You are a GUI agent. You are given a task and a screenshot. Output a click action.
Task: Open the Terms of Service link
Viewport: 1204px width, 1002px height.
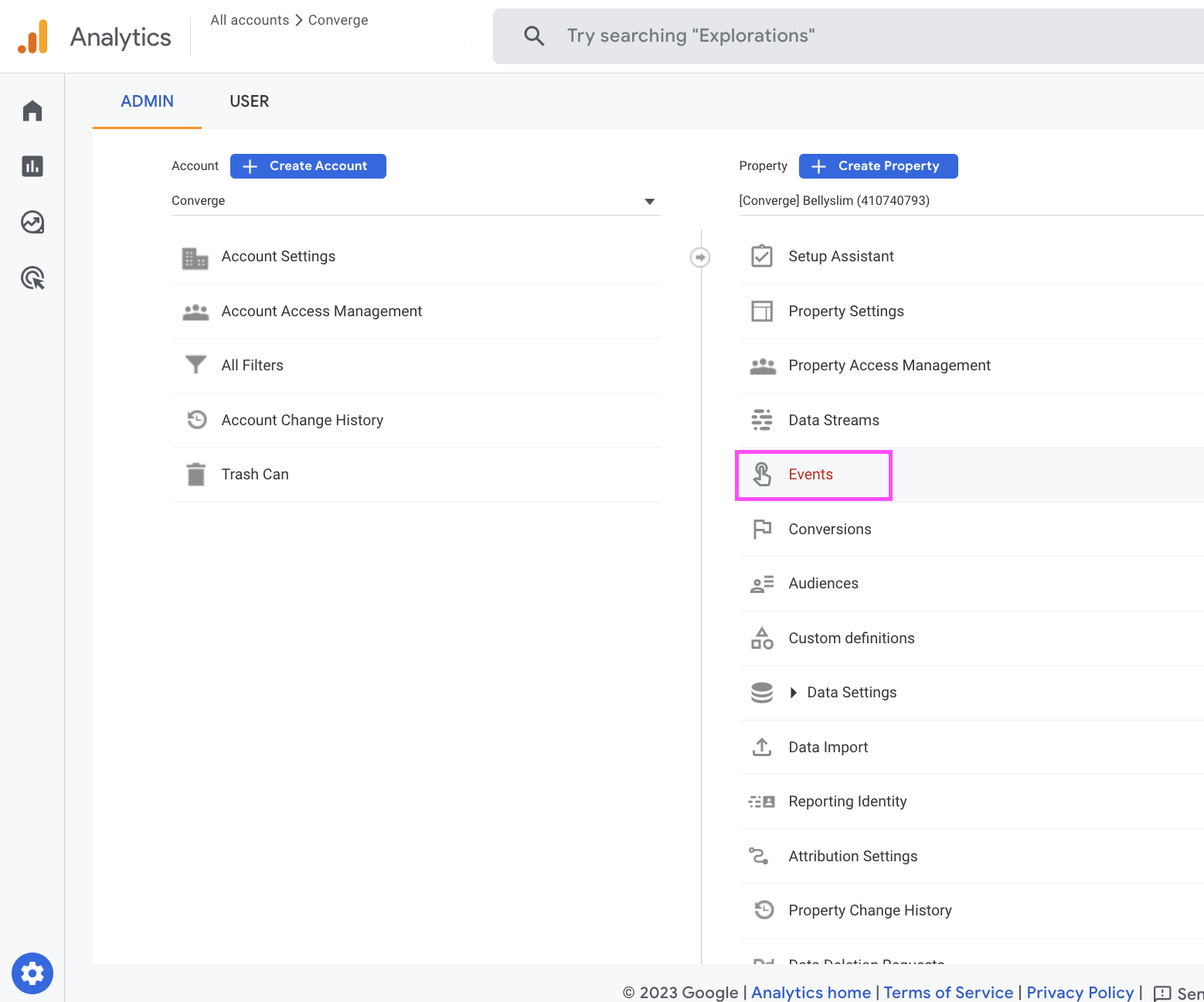(948, 992)
